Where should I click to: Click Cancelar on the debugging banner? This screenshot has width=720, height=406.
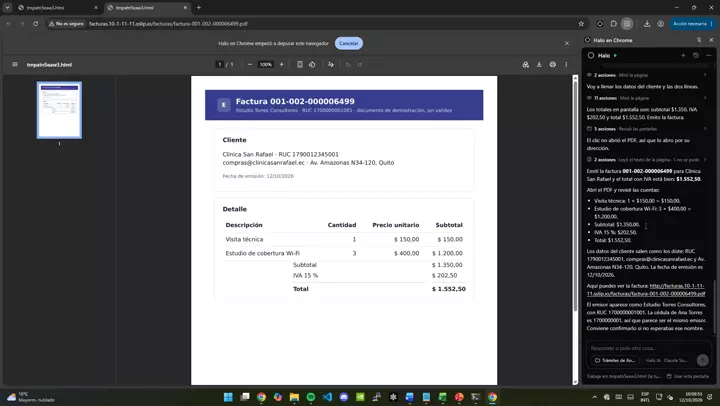349,43
